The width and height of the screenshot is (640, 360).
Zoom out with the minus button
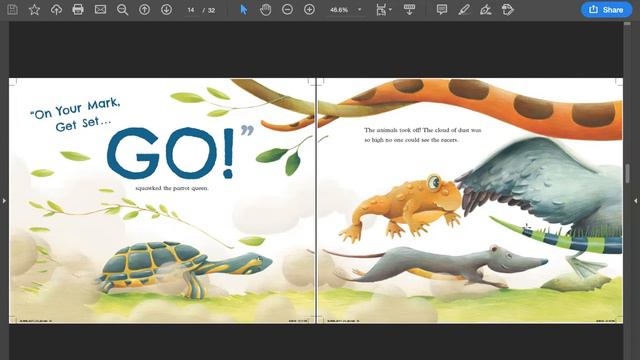287,9
